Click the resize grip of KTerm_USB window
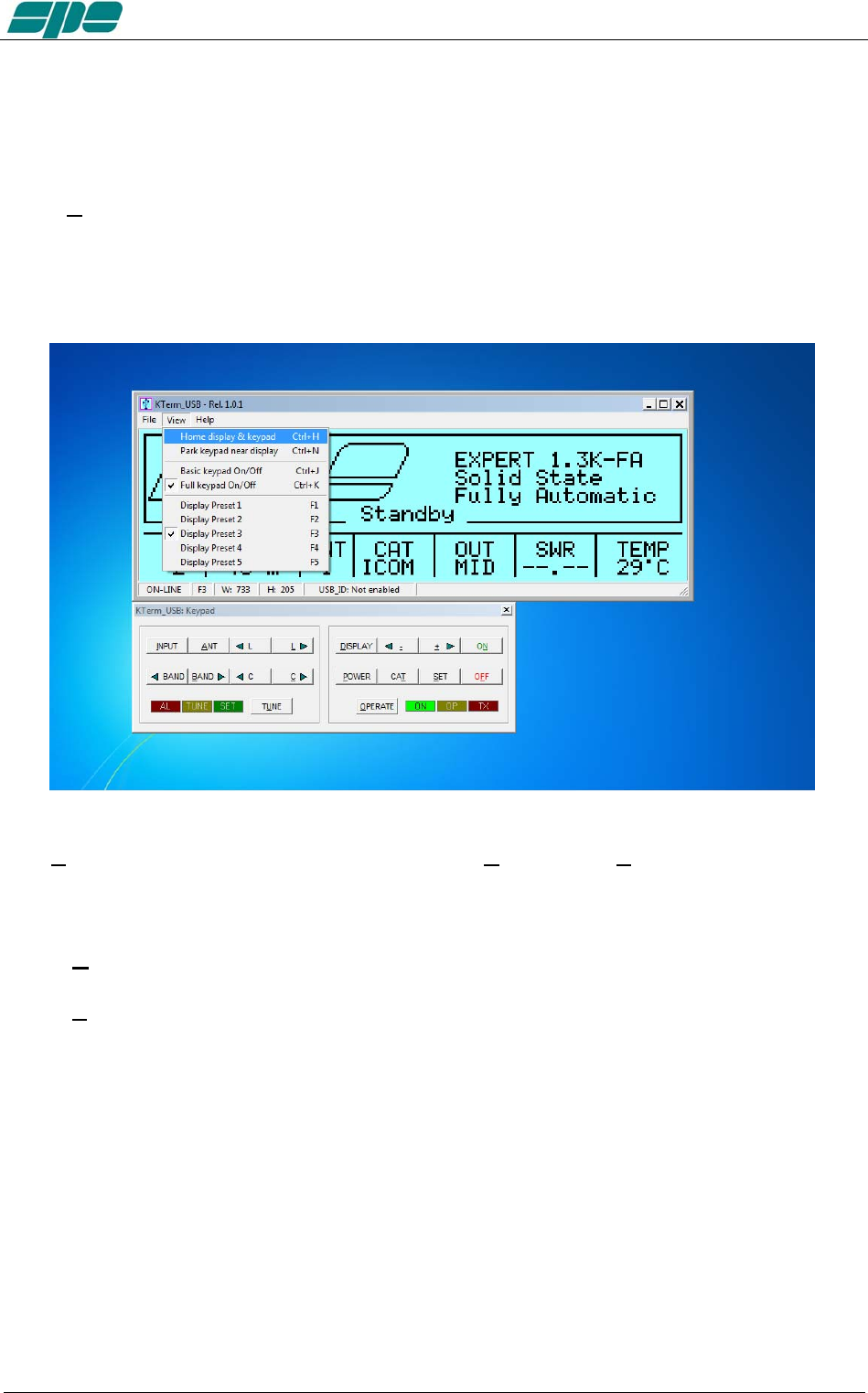868x1393 pixels. 684,592
